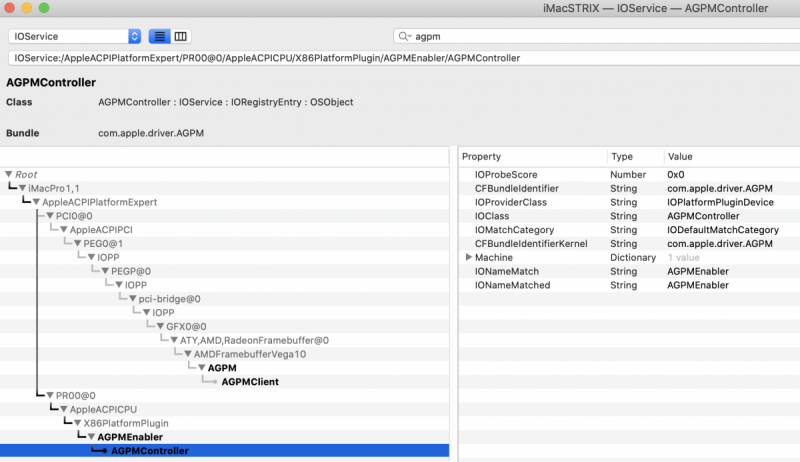Select the IONameMatched property row

pos(629,285)
